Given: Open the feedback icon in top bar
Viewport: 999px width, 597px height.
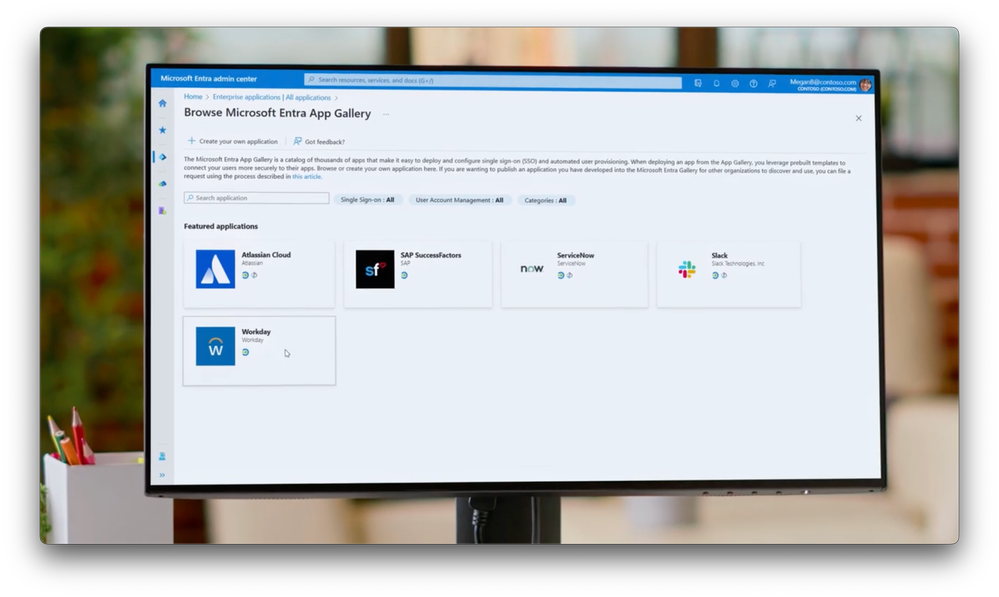Looking at the screenshot, I should [772, 83].
